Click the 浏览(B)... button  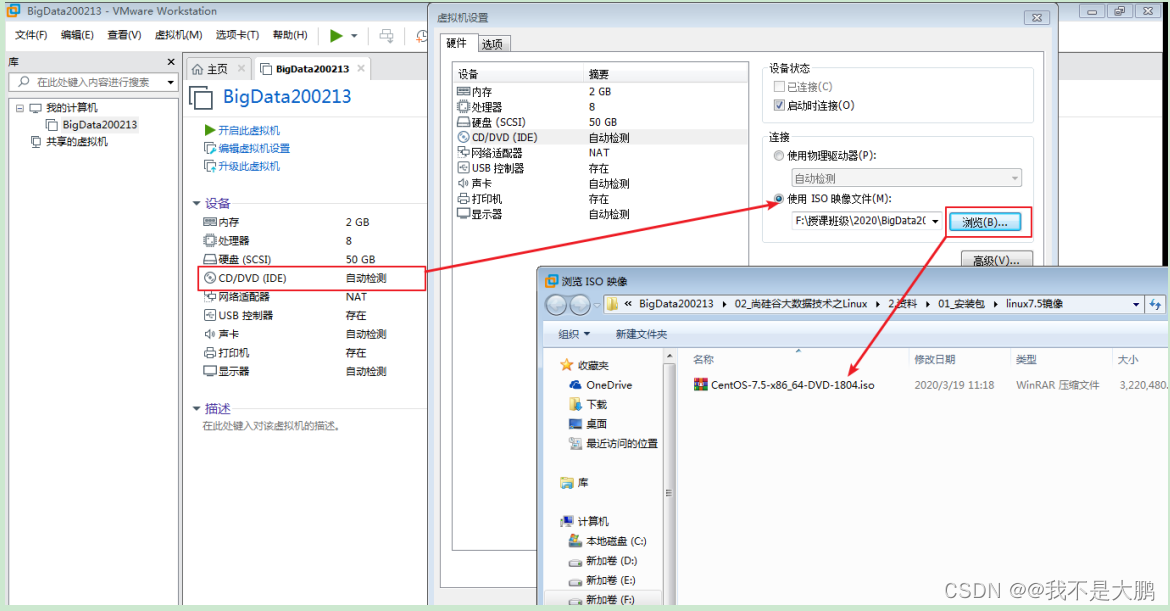click(985, 222)
